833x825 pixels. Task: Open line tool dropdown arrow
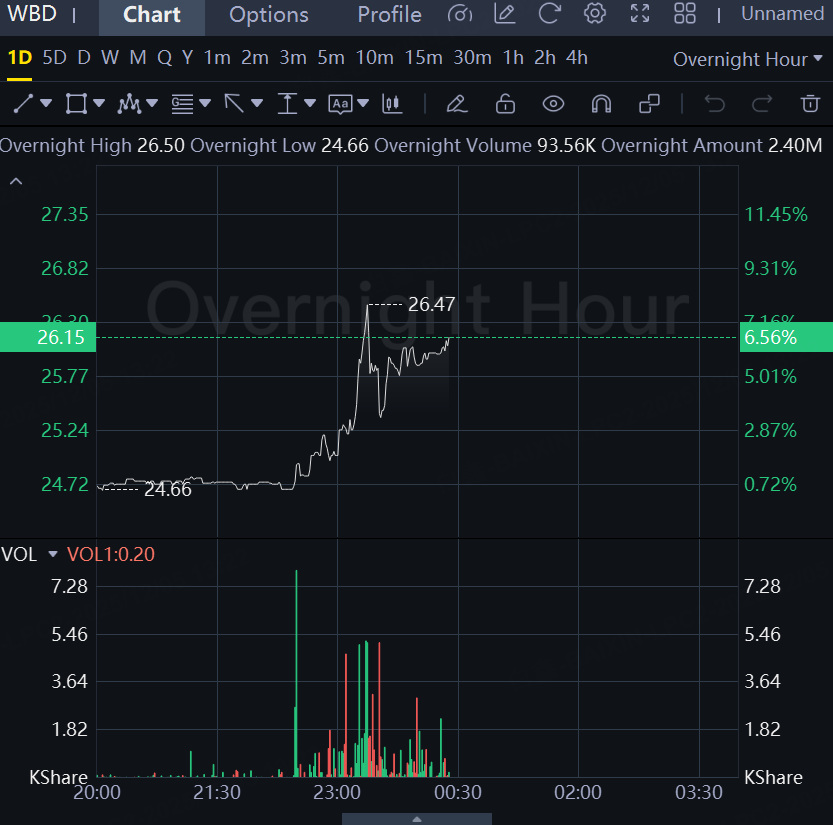pos(46,103)
